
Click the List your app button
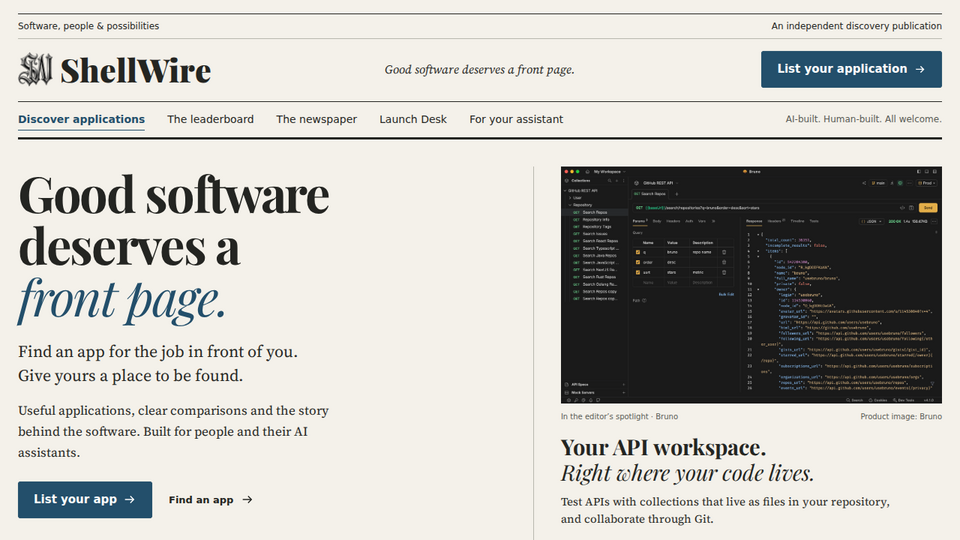coord(85,500)
